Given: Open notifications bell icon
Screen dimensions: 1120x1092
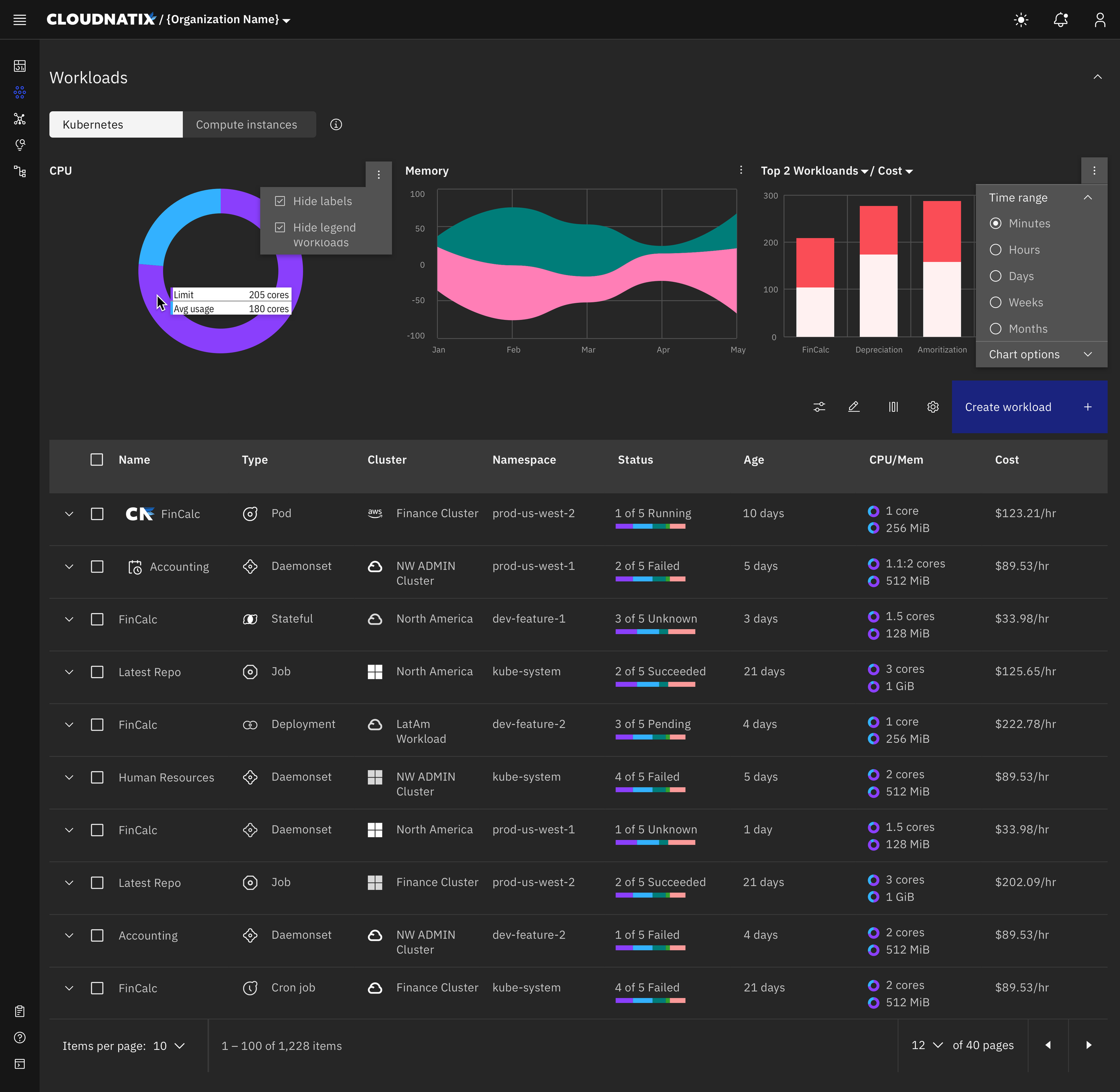Looking at the screenshot, I should [x=1060, y=20].
